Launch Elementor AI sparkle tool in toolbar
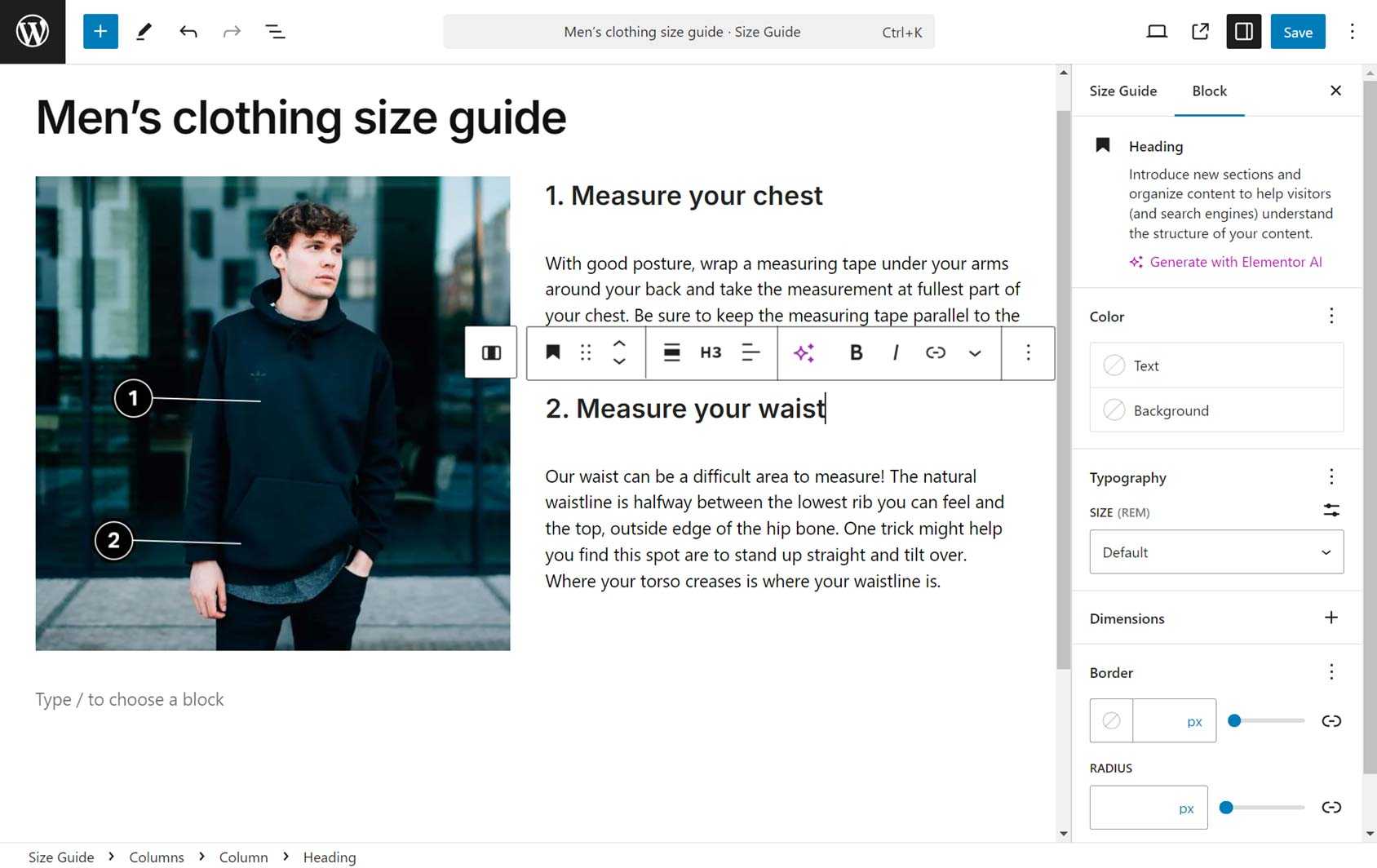This screenshot has width=1377, height=868. (x=804, y=352)
